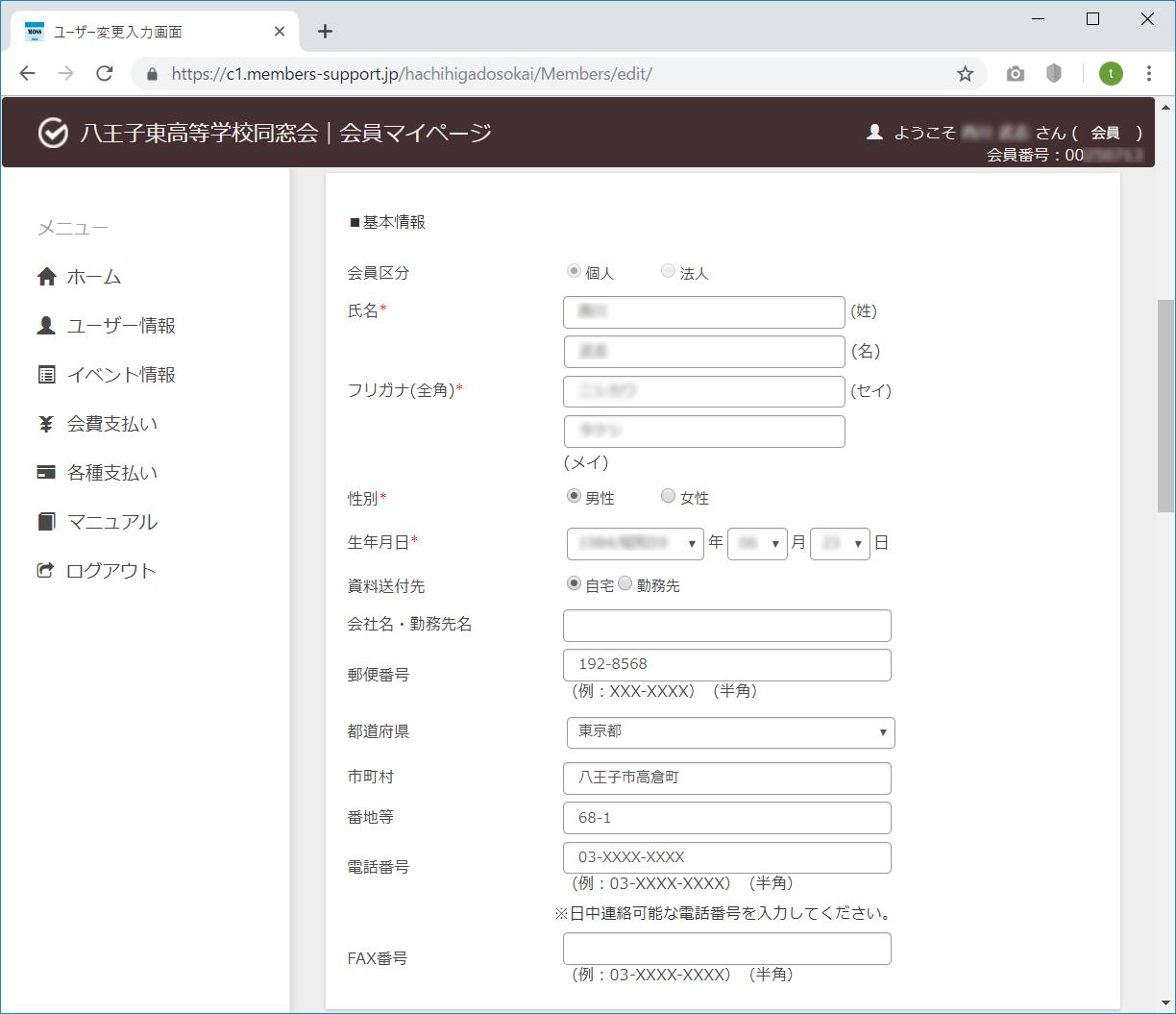Choose 男性 for gender
1176x1014 pixels.
click(574, 497)
